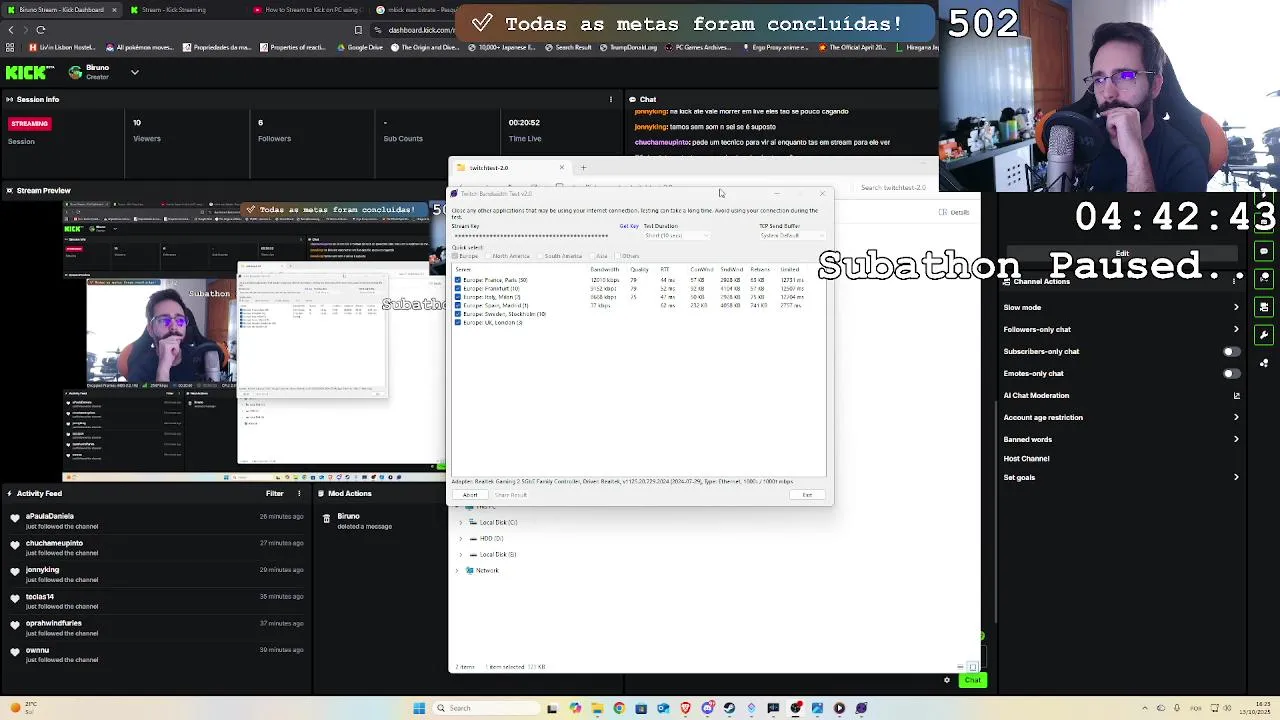
Task: Click Abort button in bandwidth test
Action: [470, 495]
